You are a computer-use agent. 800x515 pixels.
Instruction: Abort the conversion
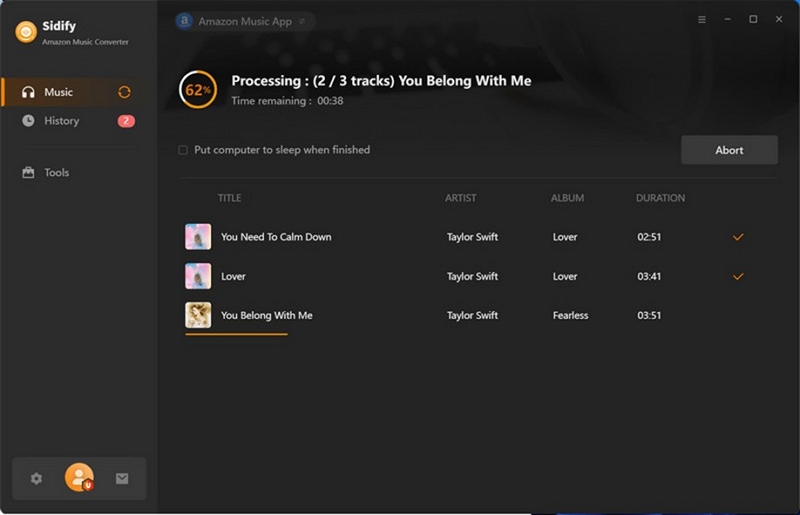[x=729, y=150]
